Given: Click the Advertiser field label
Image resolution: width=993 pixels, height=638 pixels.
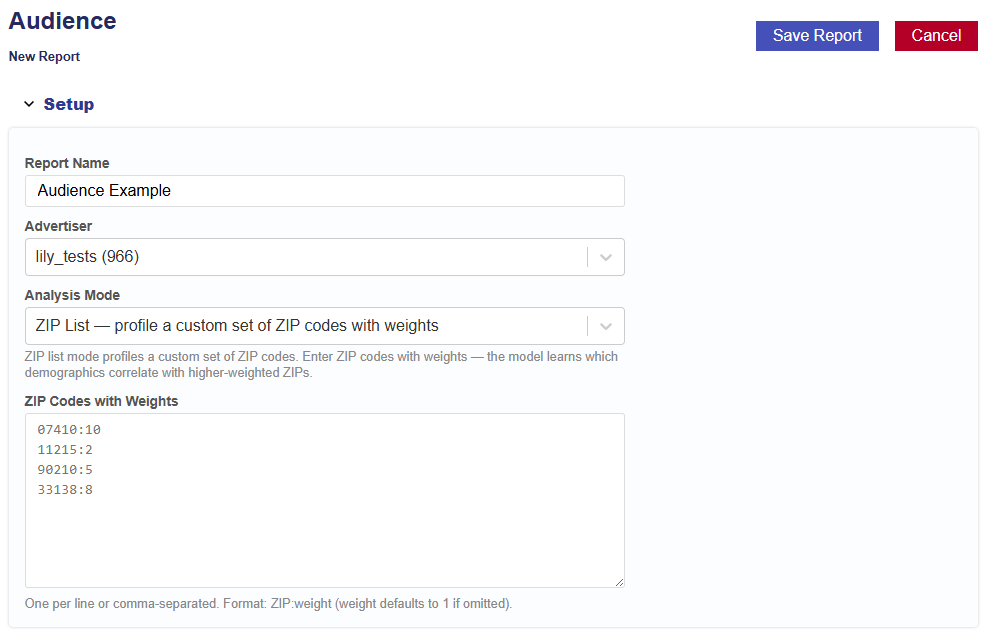Looking at the screenshot, I should coord(58,226).
